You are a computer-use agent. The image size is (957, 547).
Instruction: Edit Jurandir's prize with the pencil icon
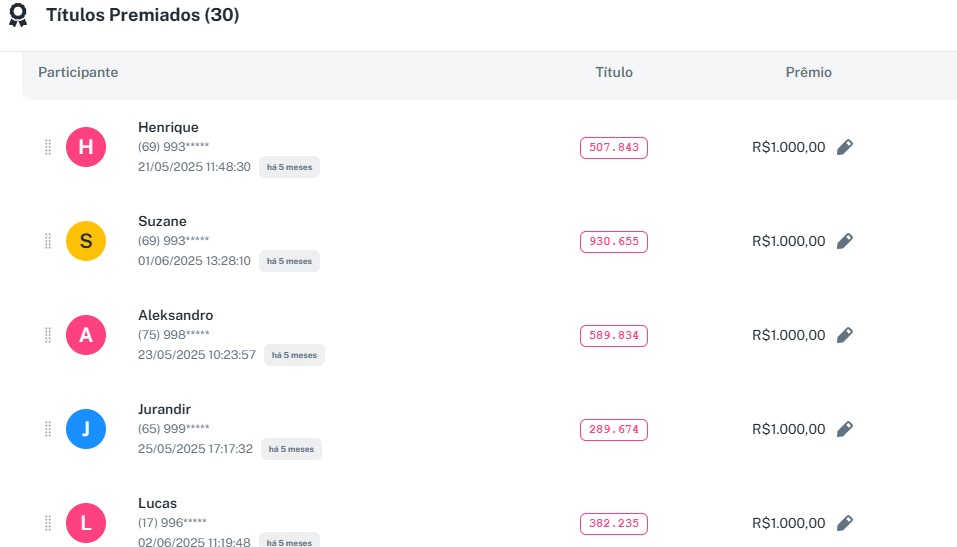[x=845, y=429]
